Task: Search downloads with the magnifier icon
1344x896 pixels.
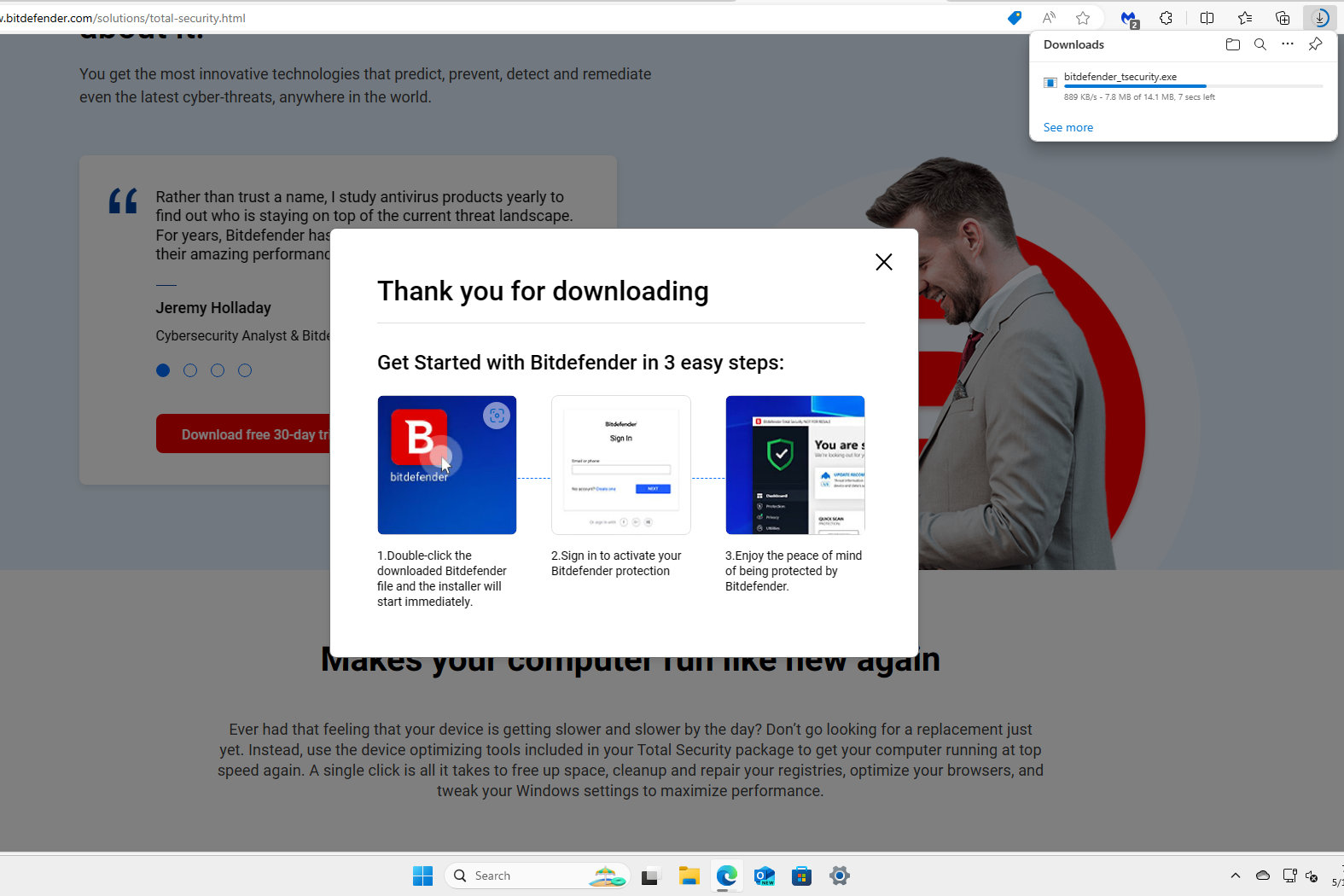Action: coord(1260,44)
